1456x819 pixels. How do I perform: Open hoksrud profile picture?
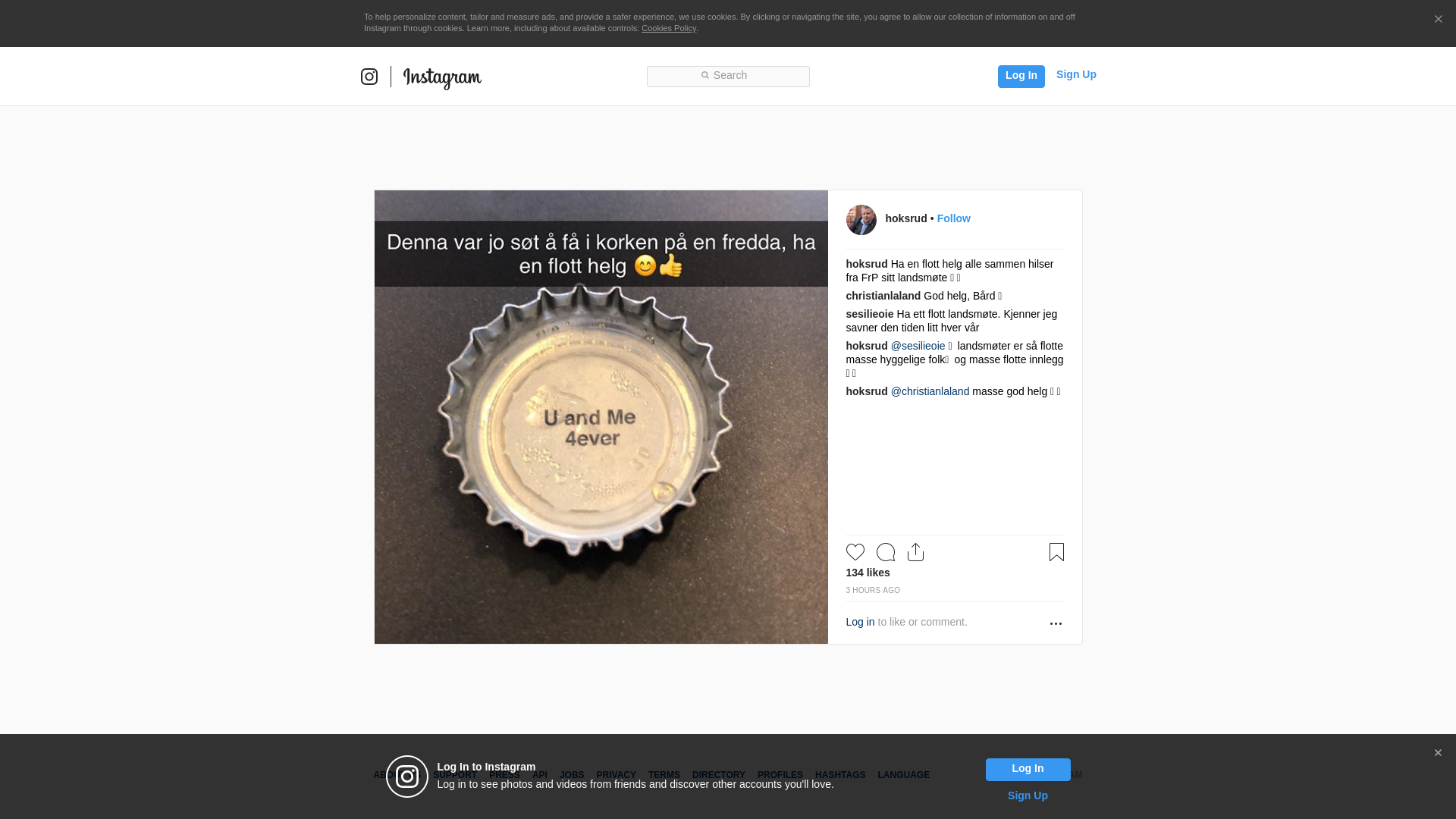861,220
